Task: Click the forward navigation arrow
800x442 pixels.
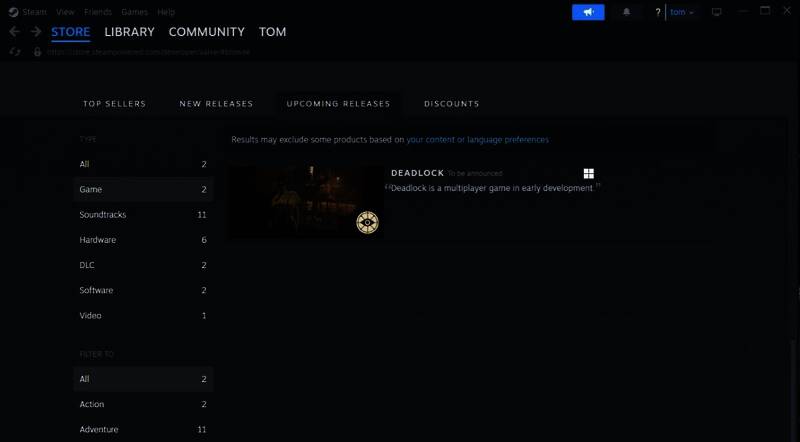Action: click(x=35, y=32)
